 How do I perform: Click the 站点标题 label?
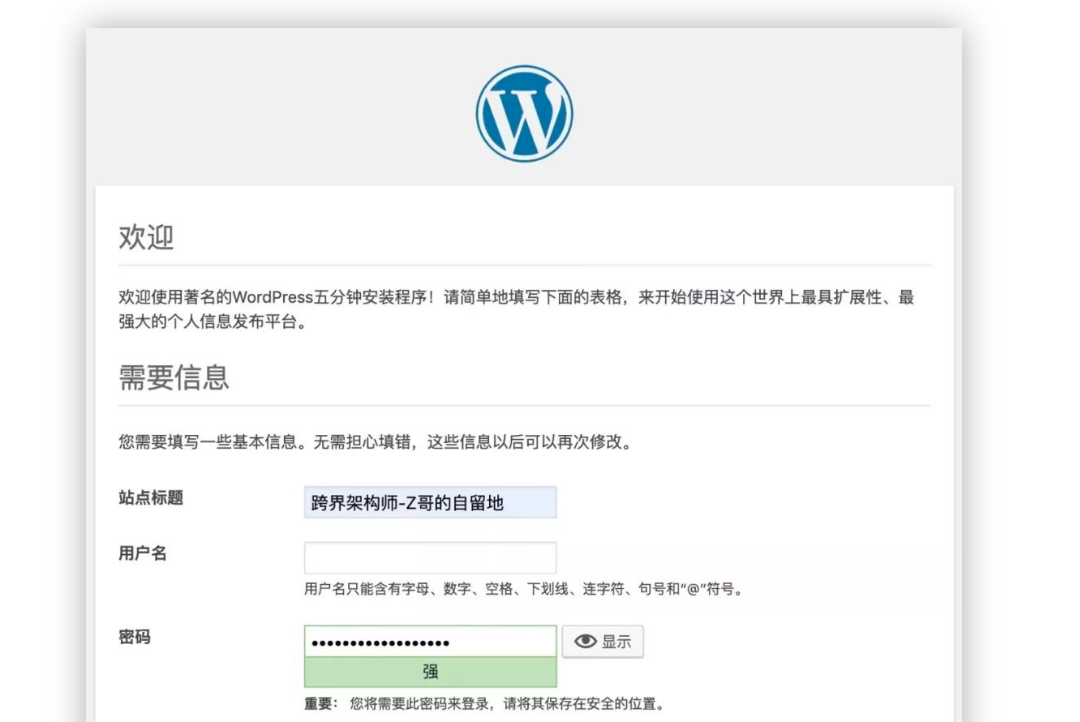point(151,497)
